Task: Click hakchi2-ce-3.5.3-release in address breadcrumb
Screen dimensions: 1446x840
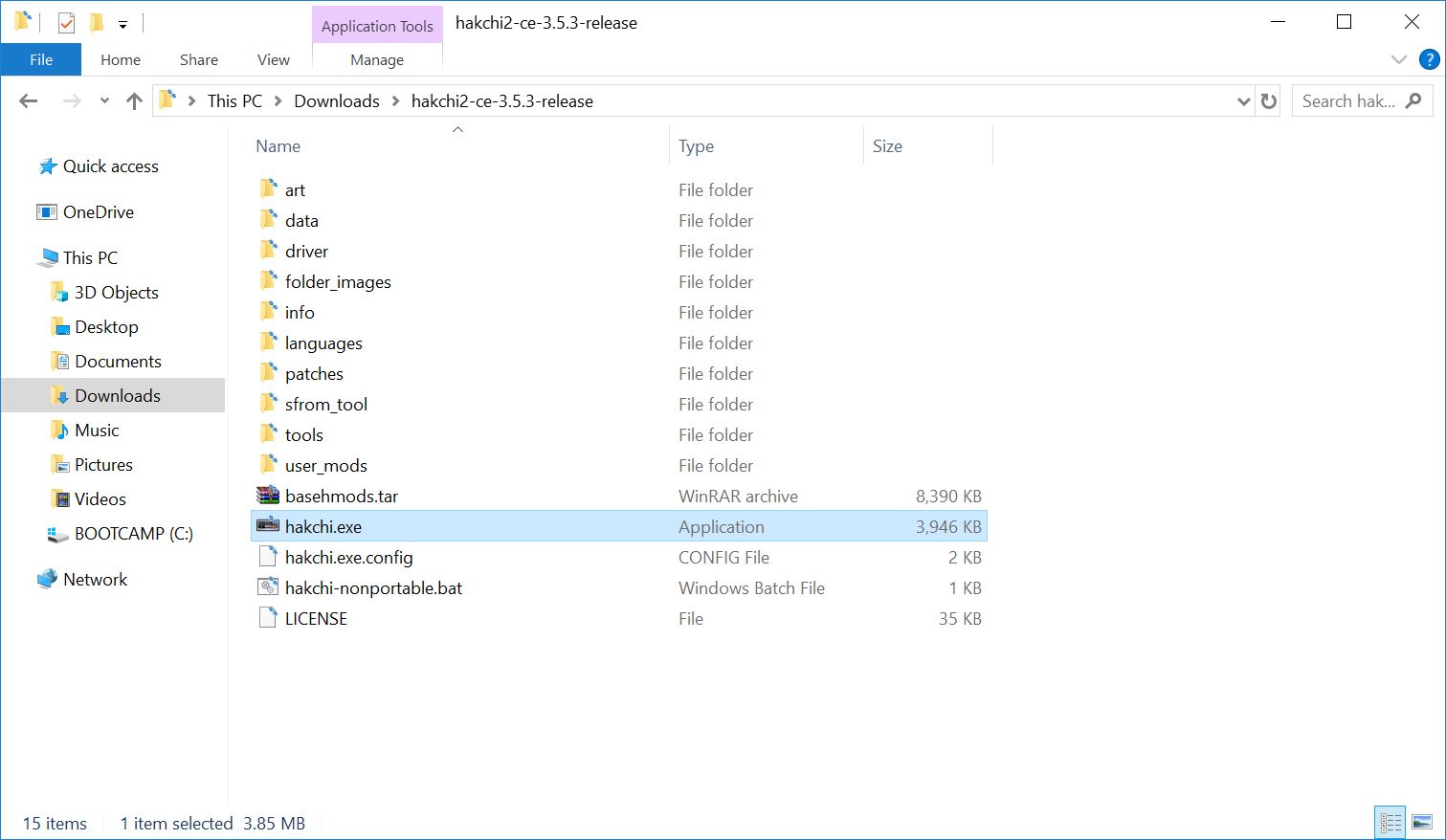Action: (502, 101)
